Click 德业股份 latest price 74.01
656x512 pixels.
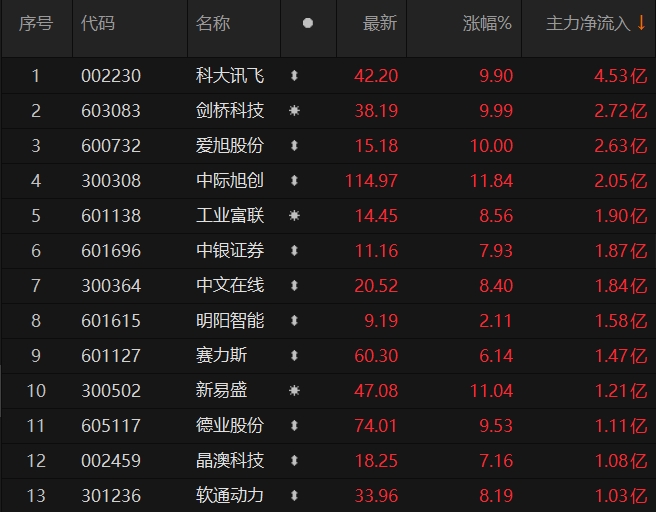coord(376,426)
